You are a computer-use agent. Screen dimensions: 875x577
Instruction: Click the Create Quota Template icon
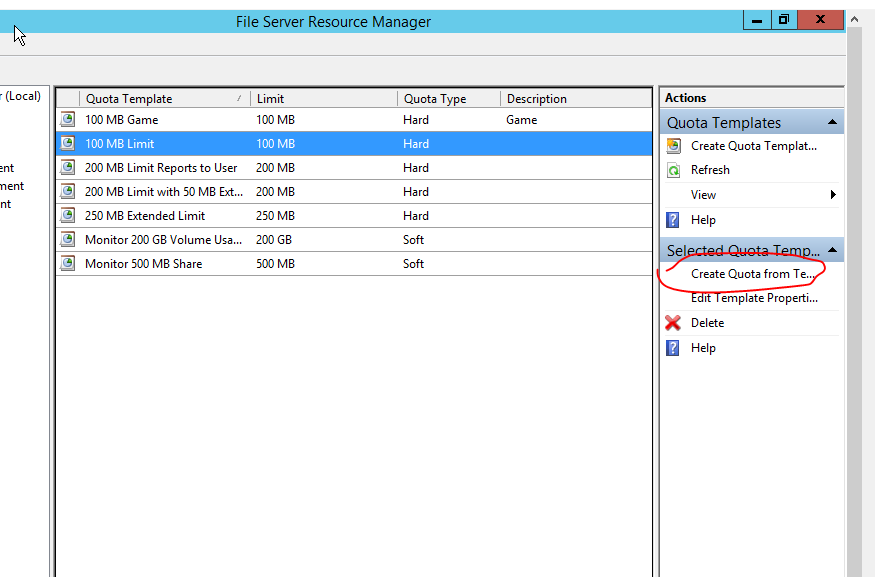click(x=672, y=145)
